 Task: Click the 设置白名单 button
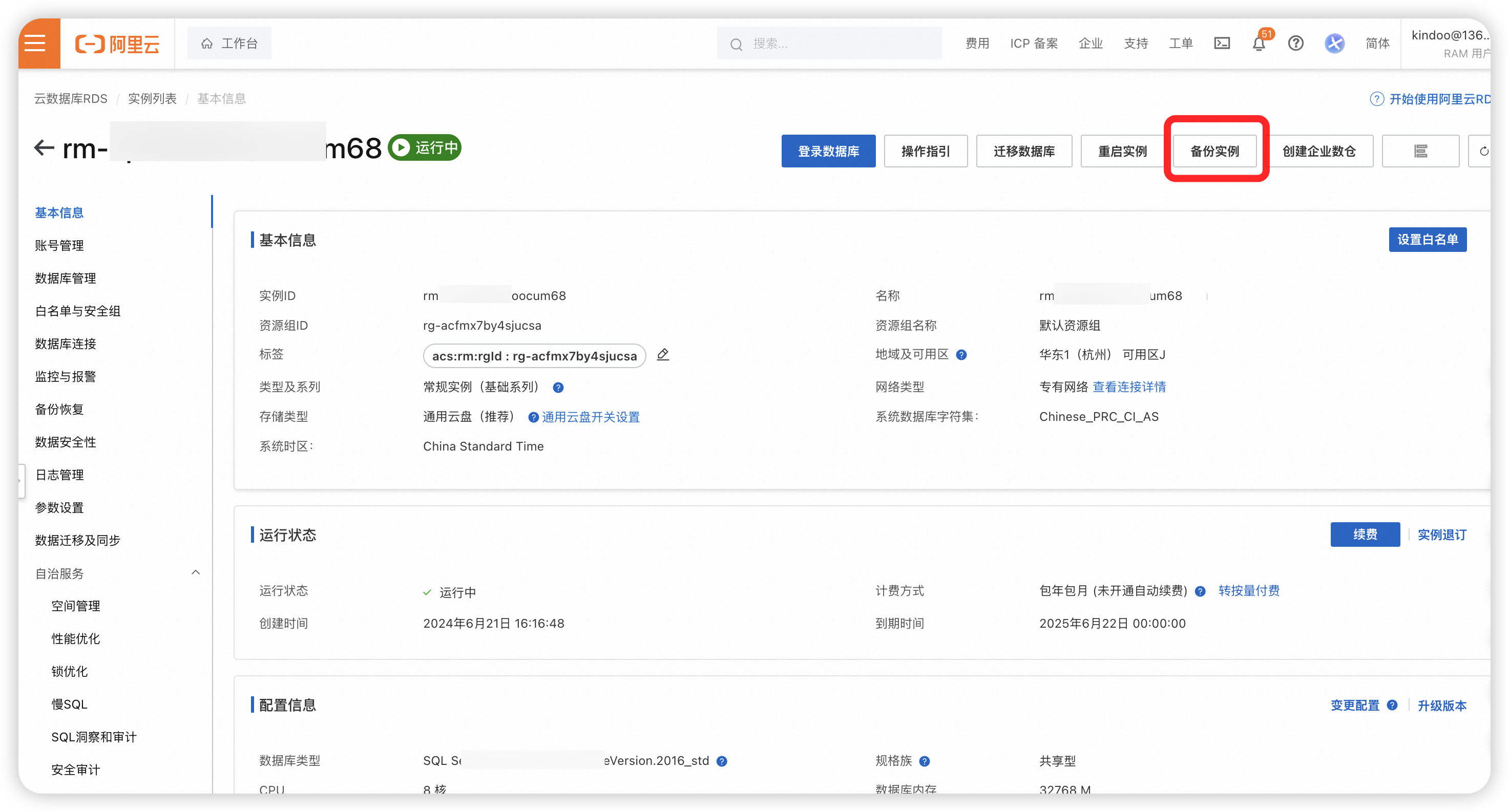click(1428, 240)
